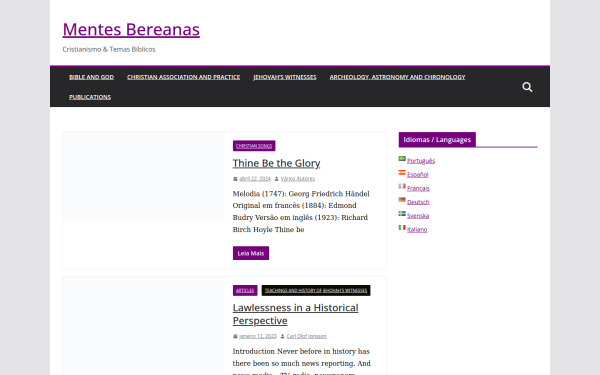
Task: Open Christian Association and Practice menu
Action: (x=184, y=77)
